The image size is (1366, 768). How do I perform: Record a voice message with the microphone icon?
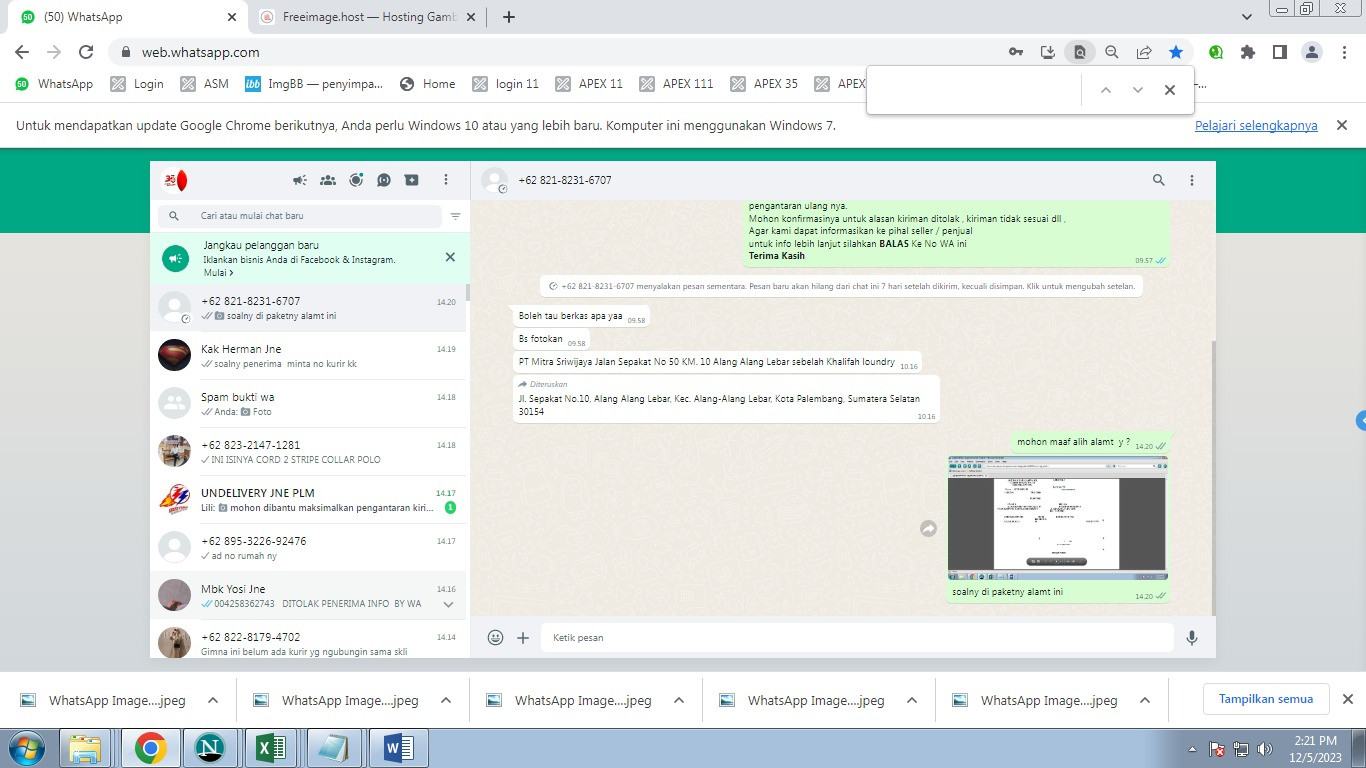click(1192, 637)
